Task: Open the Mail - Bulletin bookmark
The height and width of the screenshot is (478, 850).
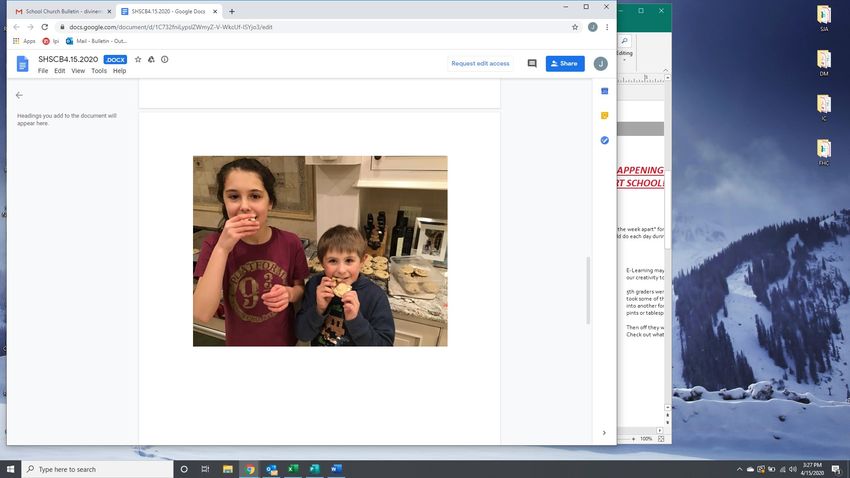Action: [x=96, y=41]
